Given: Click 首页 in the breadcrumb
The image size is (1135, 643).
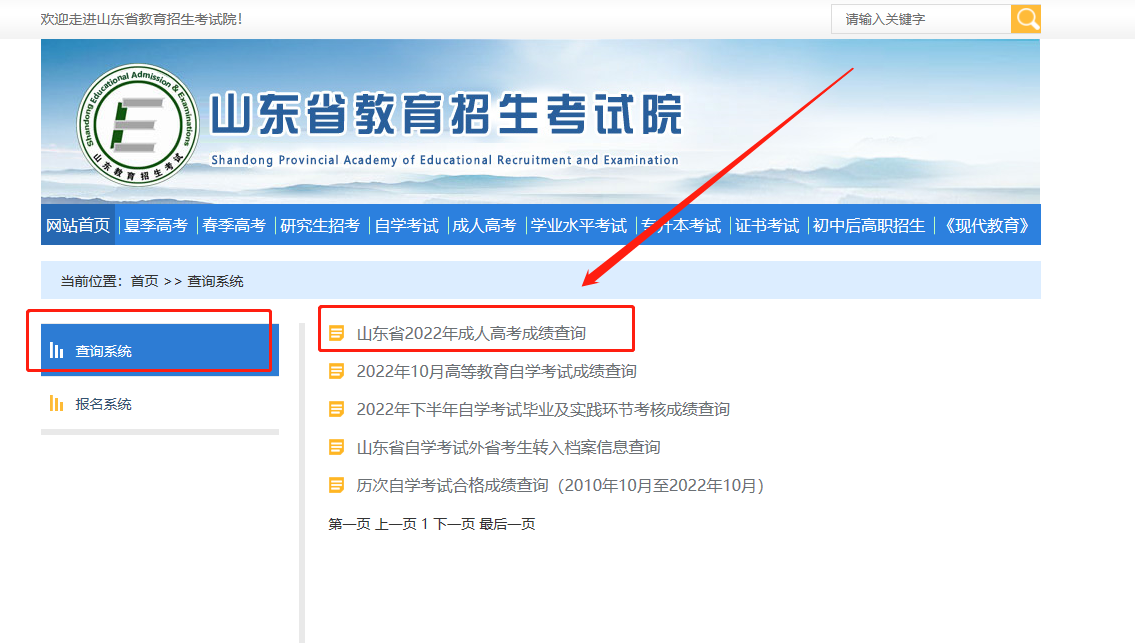Looking at the screenshot, I should 144,281.
